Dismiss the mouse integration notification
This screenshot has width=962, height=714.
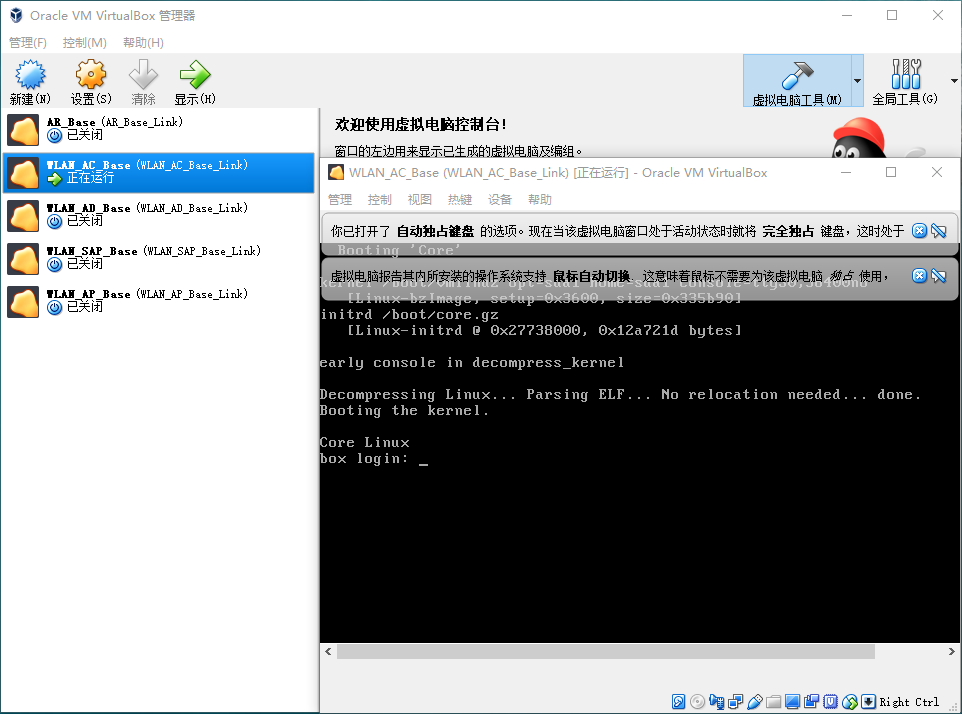(x=919, y=275)
